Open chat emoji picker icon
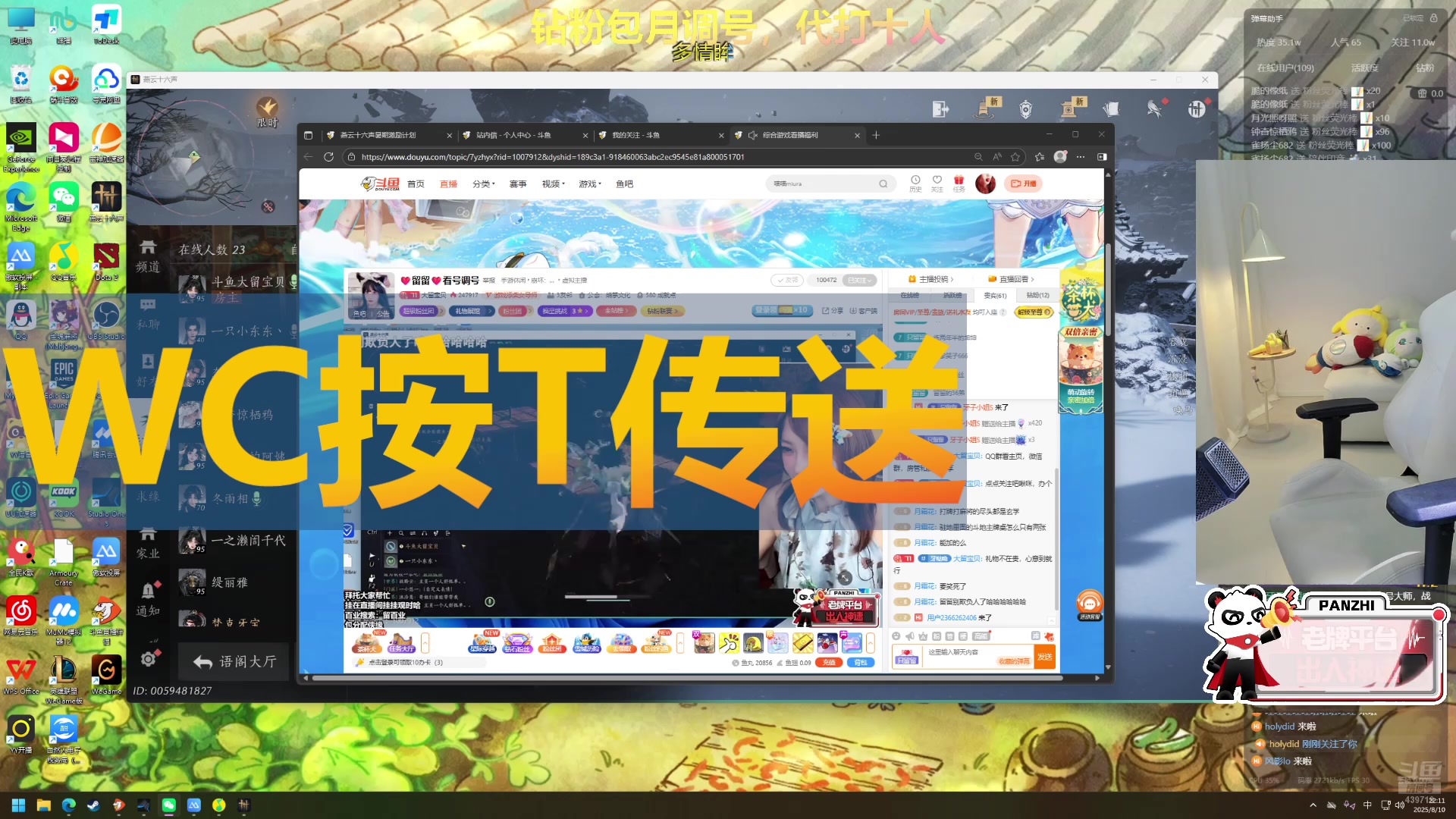The image size is (1456, 819). coord(896,636)
